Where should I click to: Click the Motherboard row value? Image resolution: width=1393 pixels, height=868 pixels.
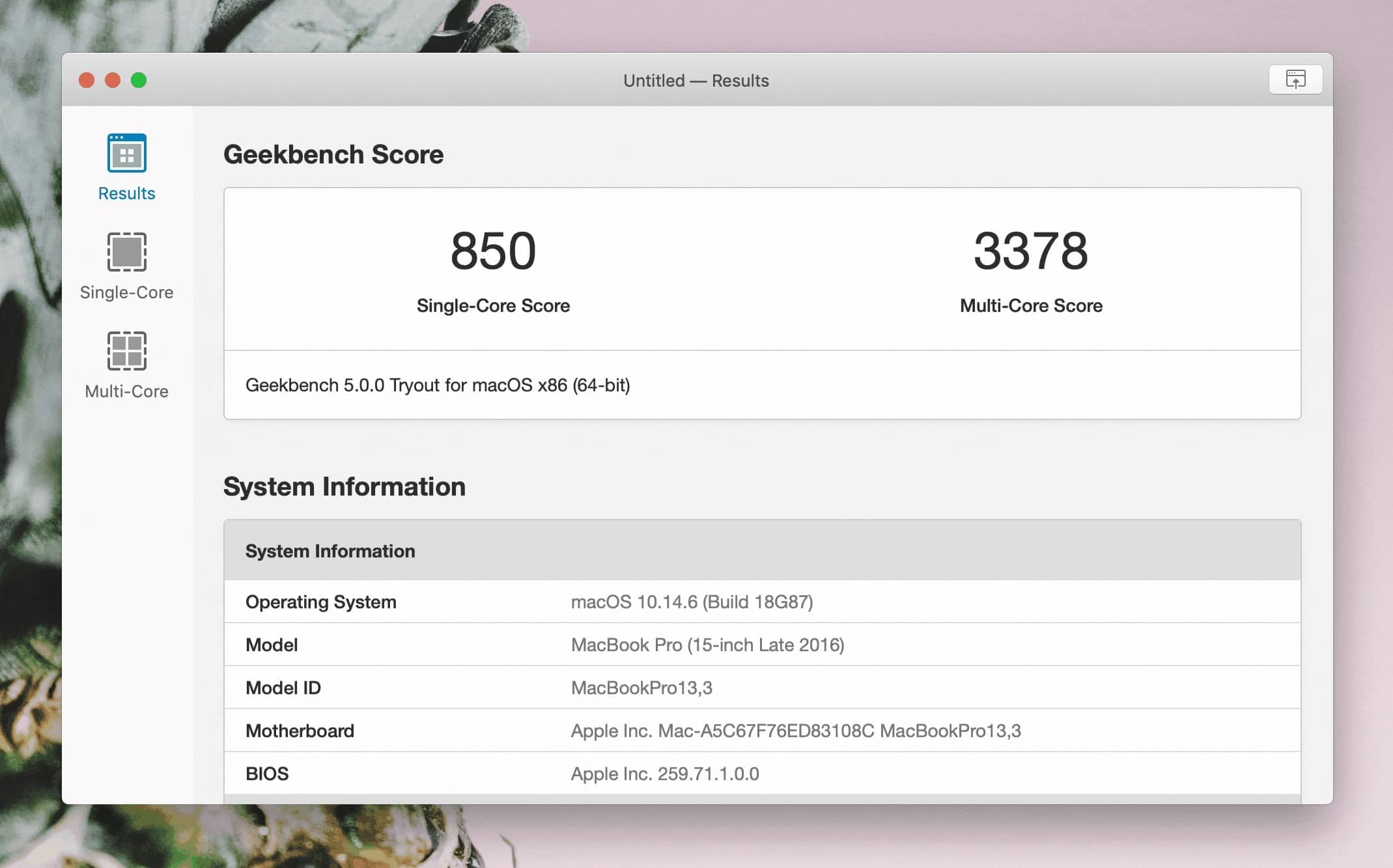[x=795, y=731]
